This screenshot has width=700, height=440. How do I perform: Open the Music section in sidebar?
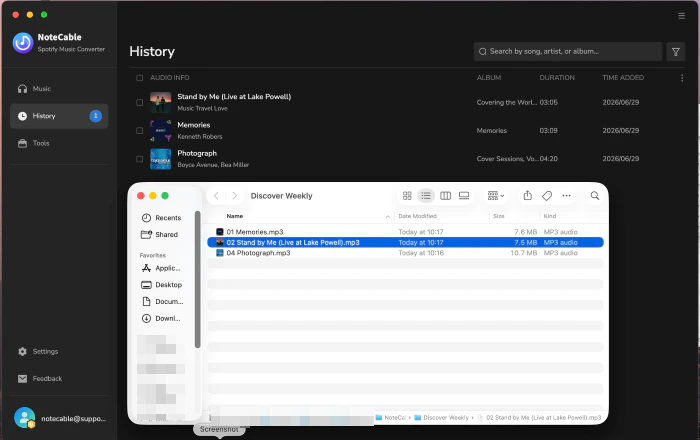click(x=59, y=89)
